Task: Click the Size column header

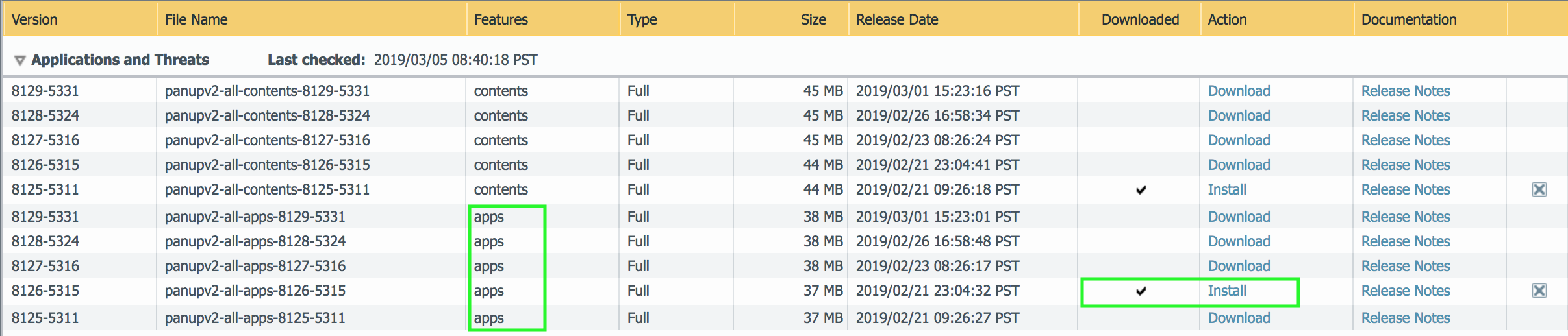Action: click(x=813, y=19)
